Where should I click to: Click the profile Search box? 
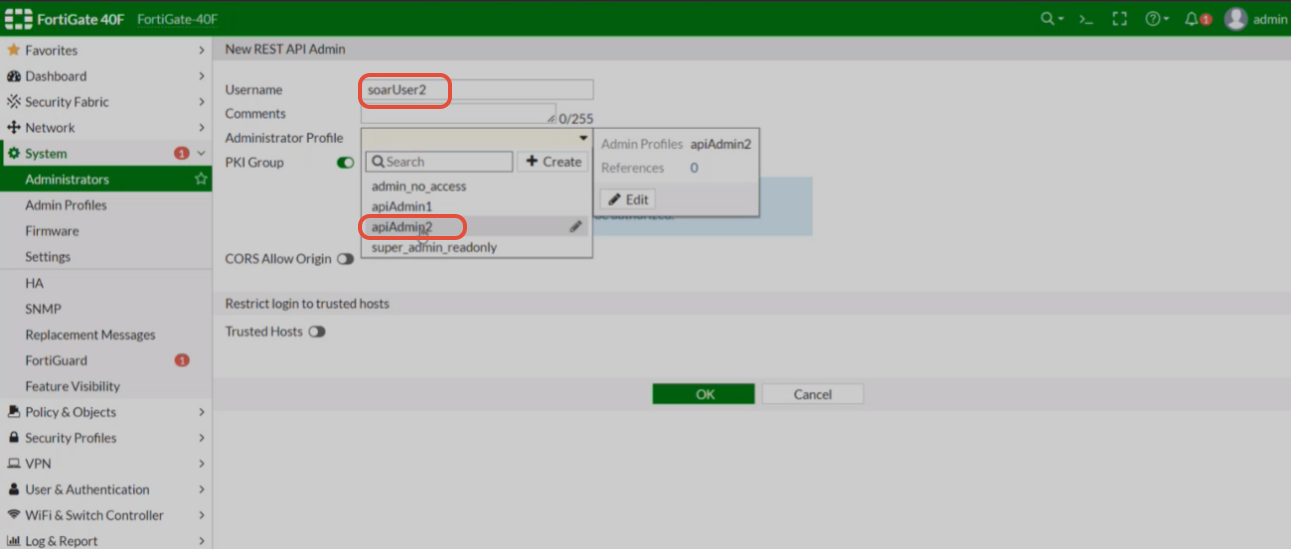[x=439, y=162]
